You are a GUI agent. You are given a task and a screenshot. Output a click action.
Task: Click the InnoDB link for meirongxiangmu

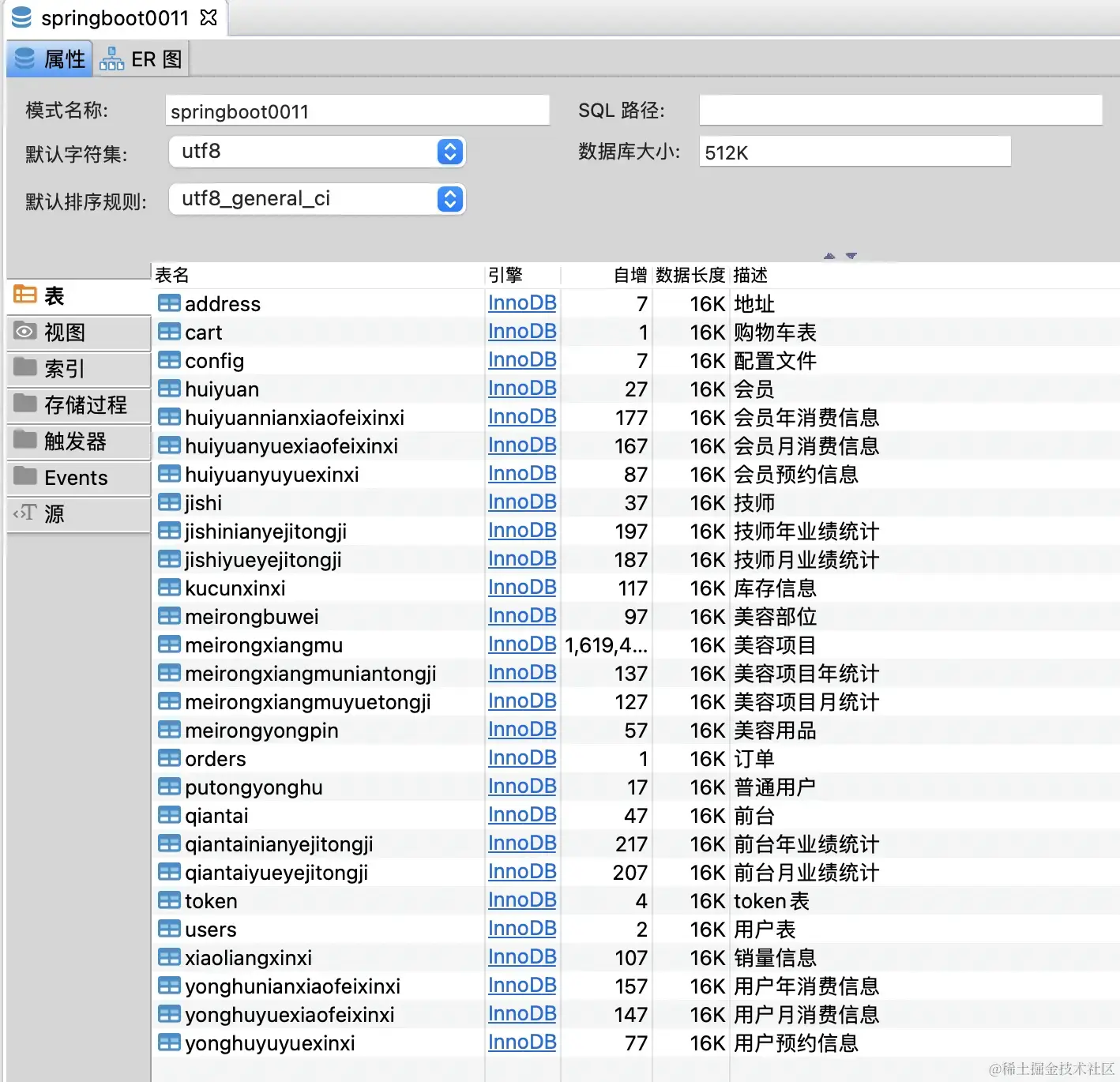coord(522,644)
